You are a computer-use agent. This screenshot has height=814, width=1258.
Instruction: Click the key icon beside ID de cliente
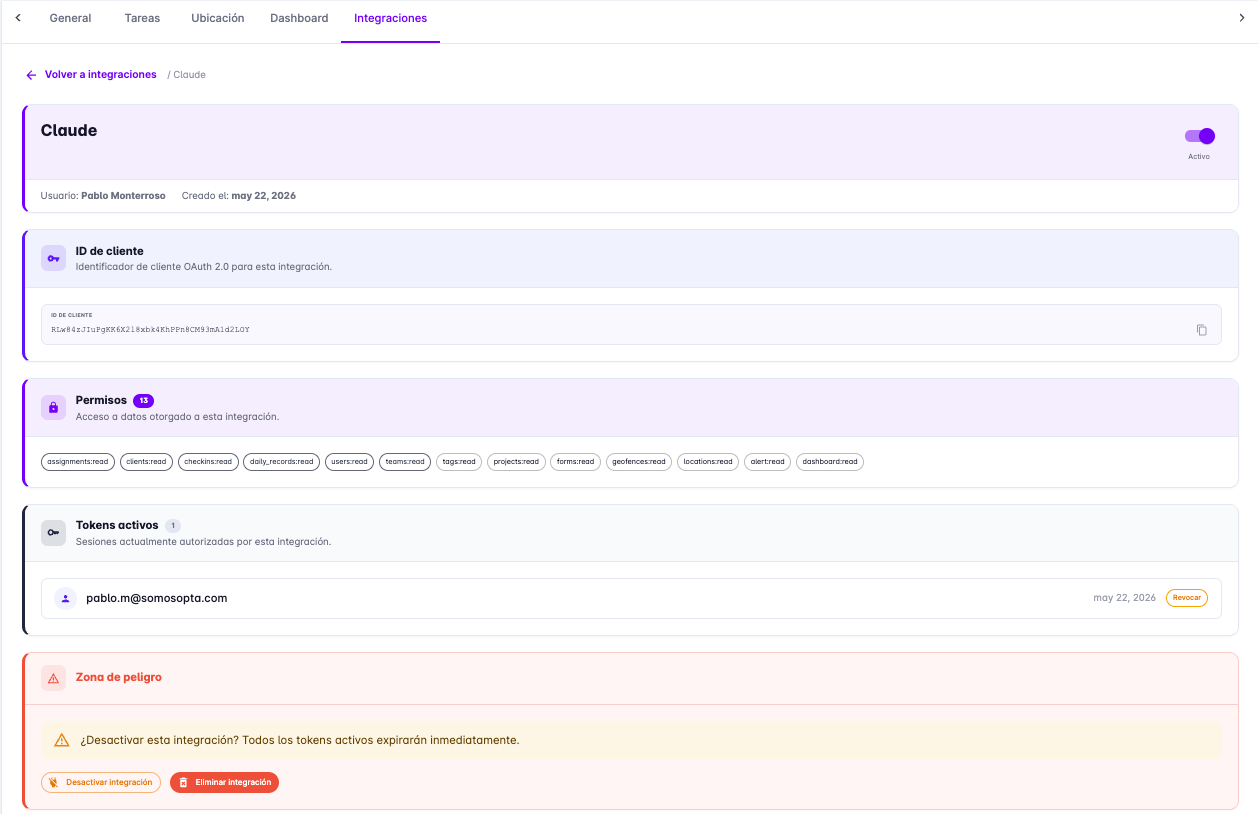tap(53, 258)
